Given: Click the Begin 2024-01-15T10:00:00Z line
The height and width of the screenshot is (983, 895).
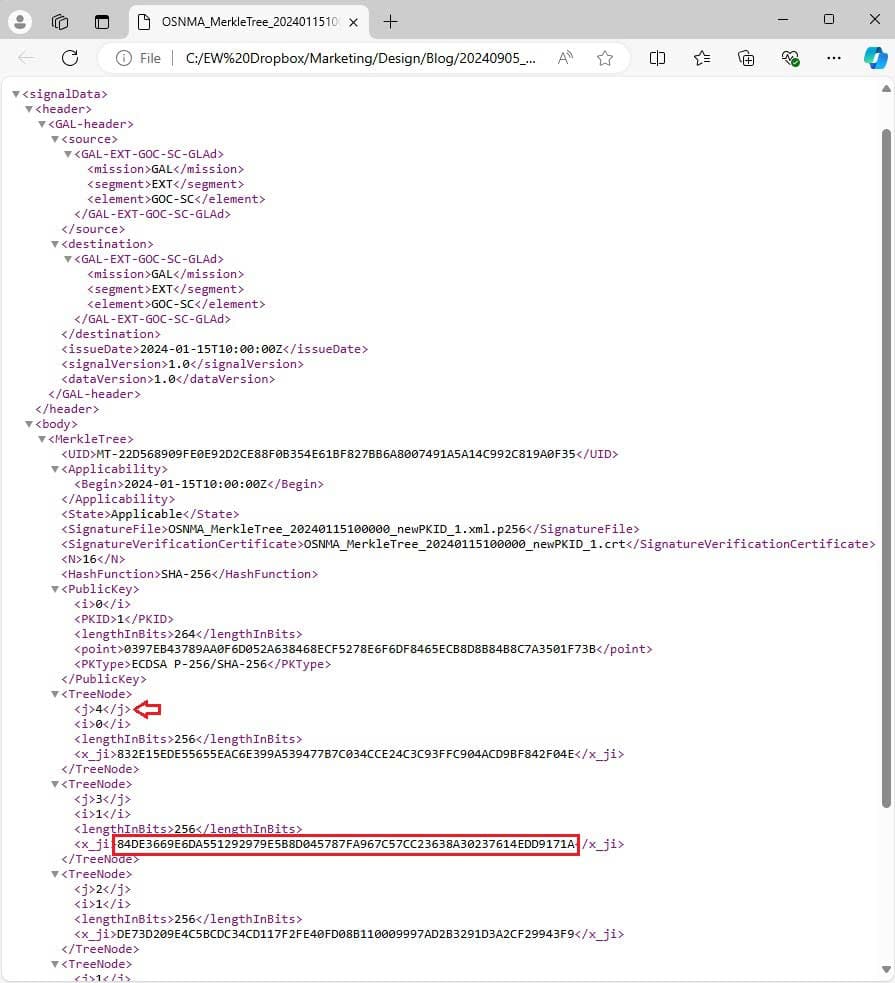Looking at the screenshot, I should [x=199, y=484].
